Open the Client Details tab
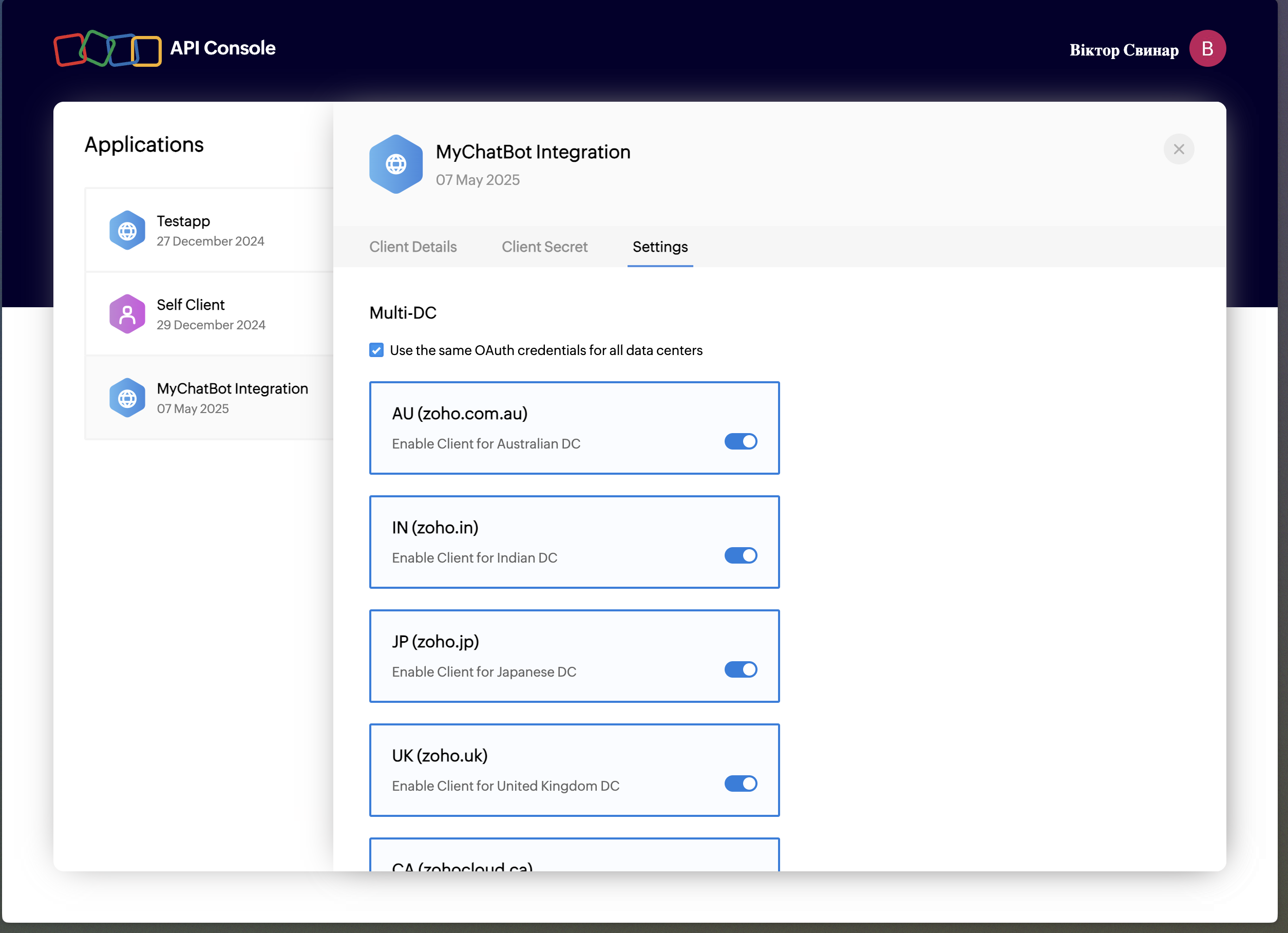The width and height of the screenshot is (1288, 933). (413, 247)
